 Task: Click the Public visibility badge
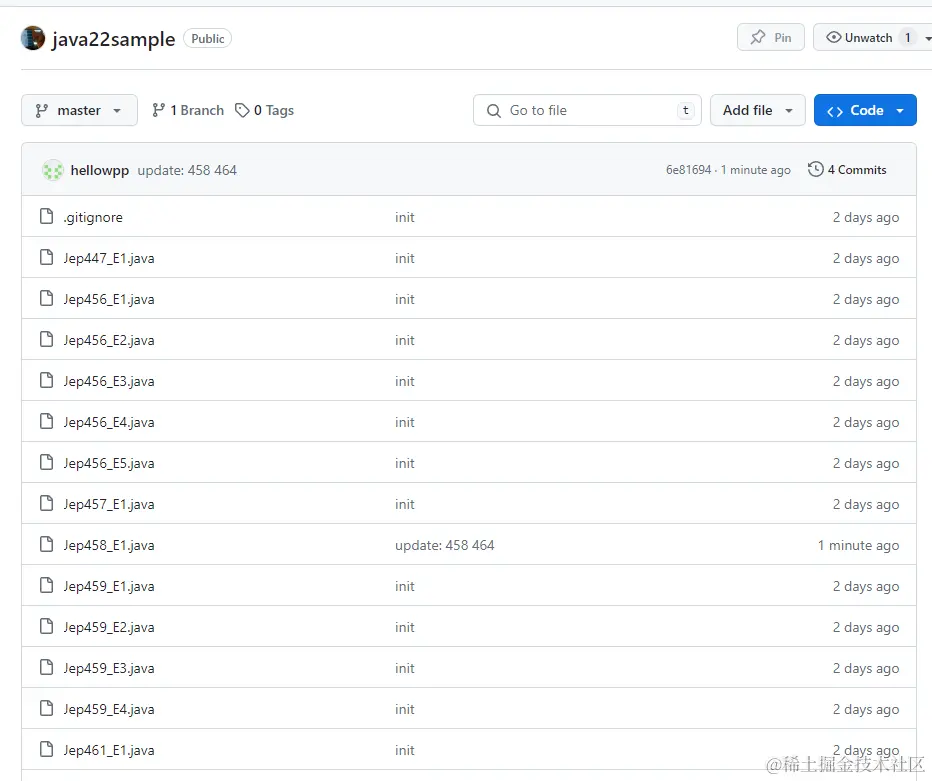pos(207,39)
